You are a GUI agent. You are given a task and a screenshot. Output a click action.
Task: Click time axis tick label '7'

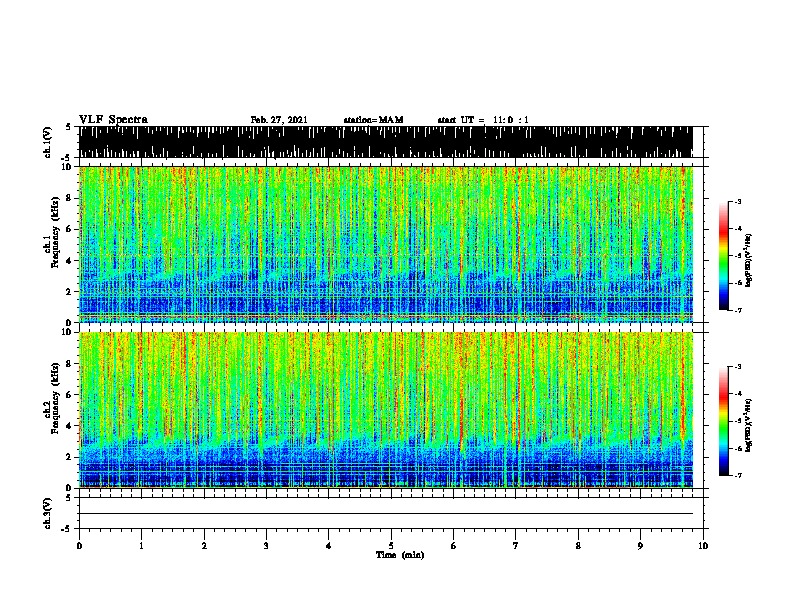516,546
